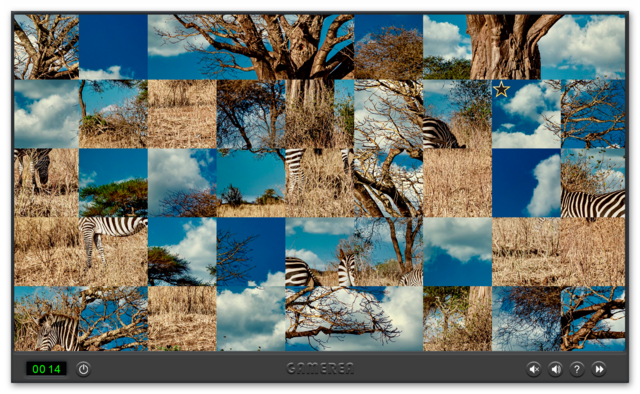Select the tile of bare branches on dark blue sky

tap(251, 252)
